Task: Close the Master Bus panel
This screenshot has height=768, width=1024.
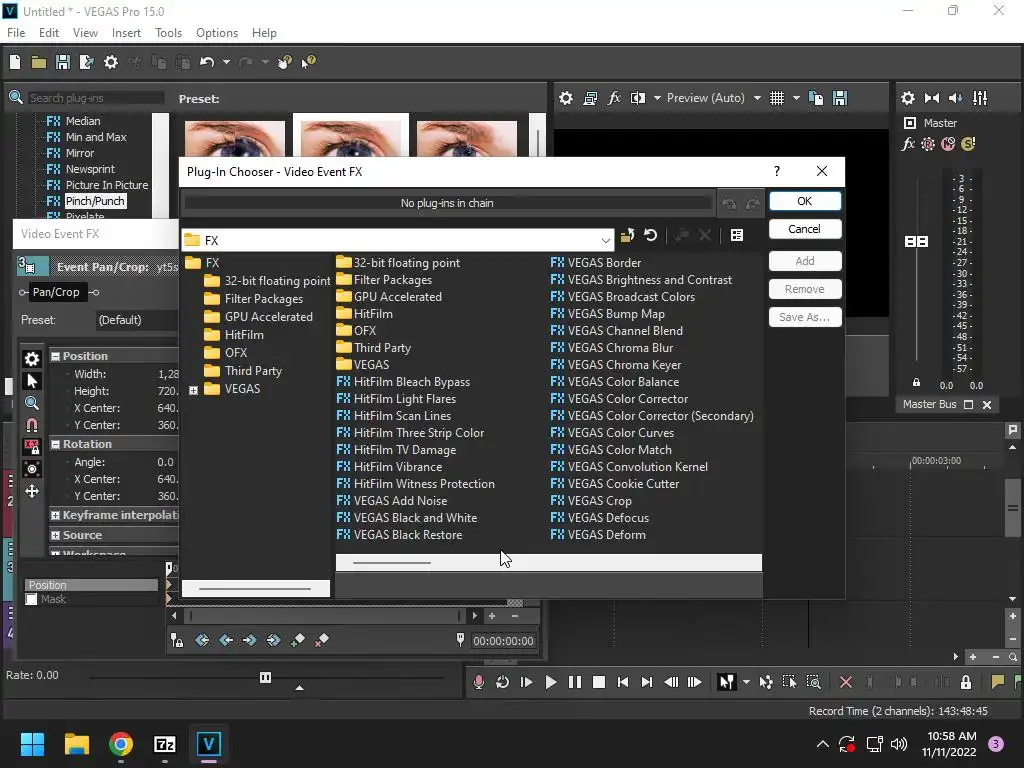Action: pos(987,405)
